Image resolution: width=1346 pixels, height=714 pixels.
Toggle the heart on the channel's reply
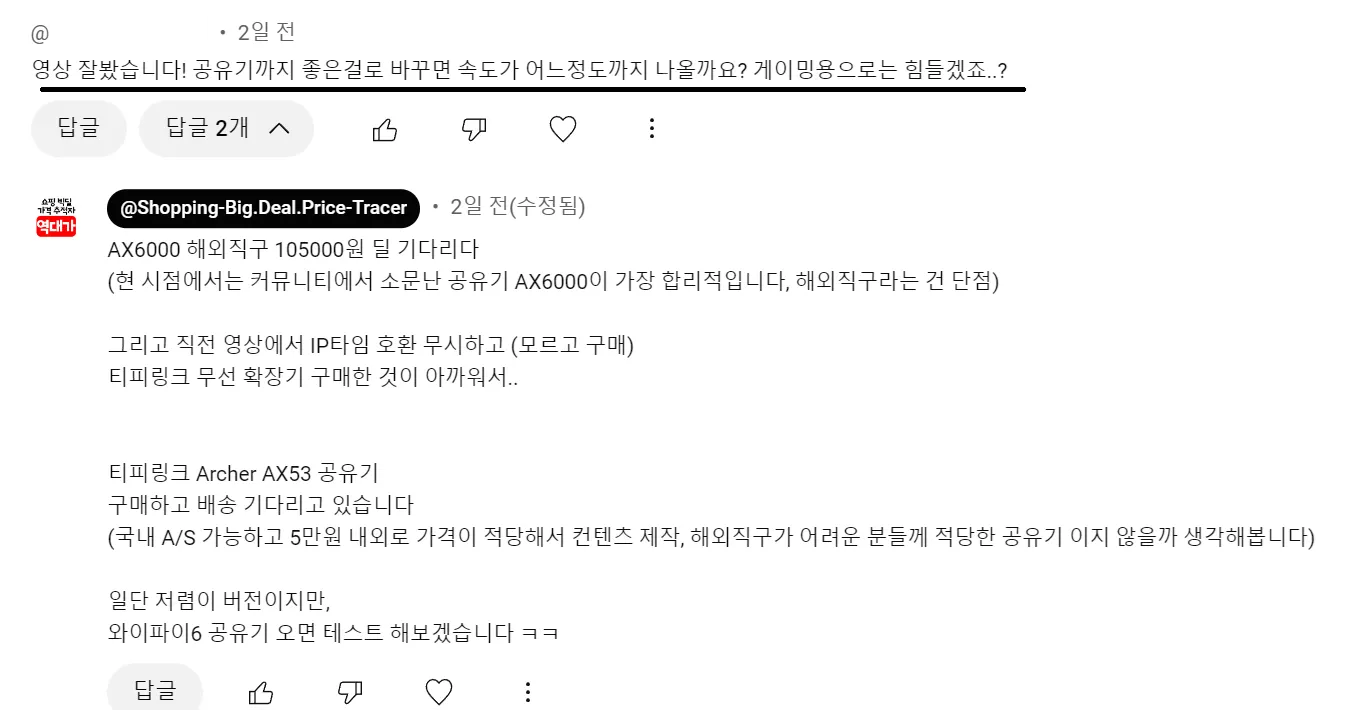pyautogui.click(x=439, y=692)
